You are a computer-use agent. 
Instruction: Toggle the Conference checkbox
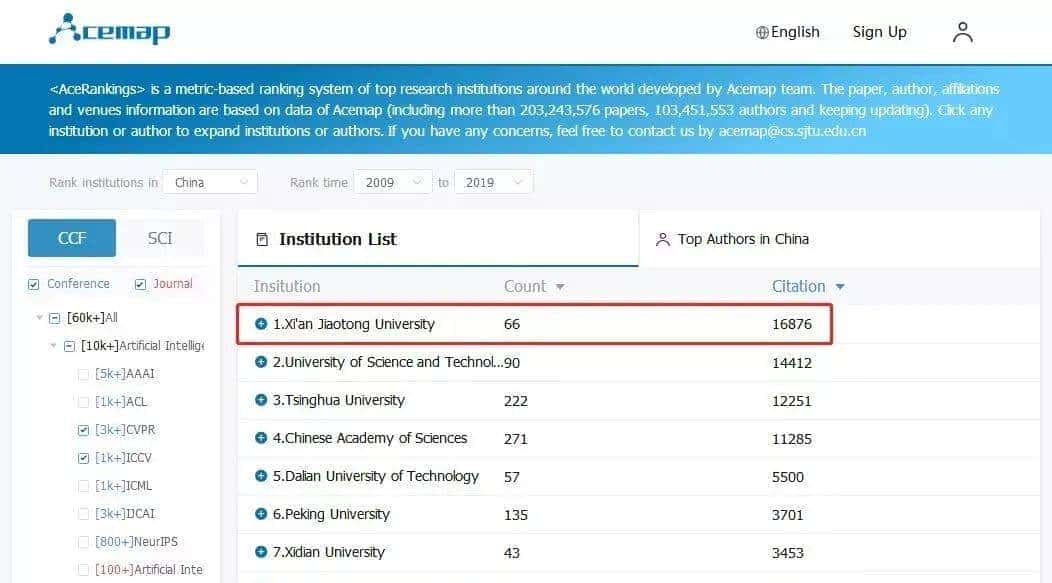[35, 284]
